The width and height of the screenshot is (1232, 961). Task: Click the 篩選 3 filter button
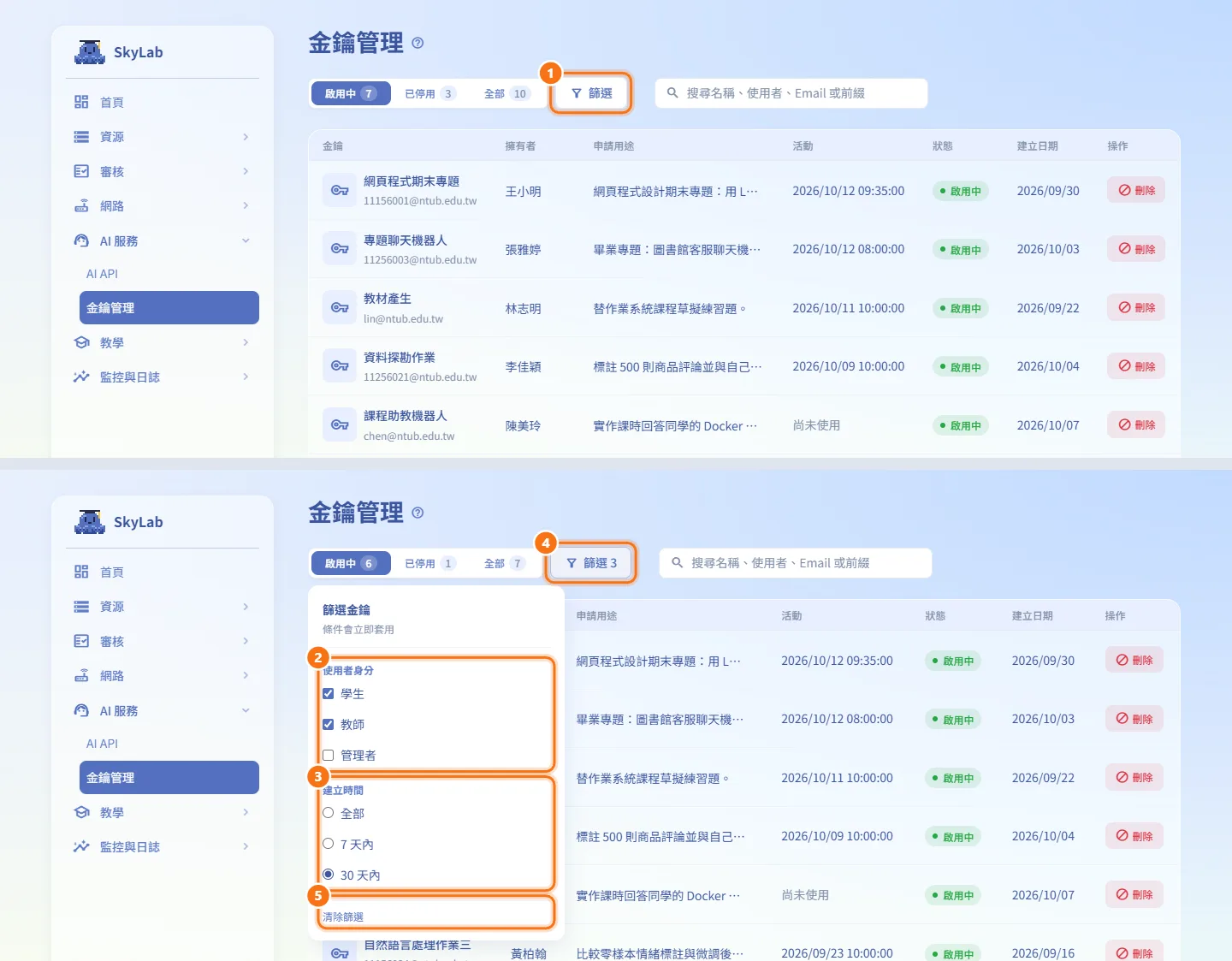(x=591, y=563)
